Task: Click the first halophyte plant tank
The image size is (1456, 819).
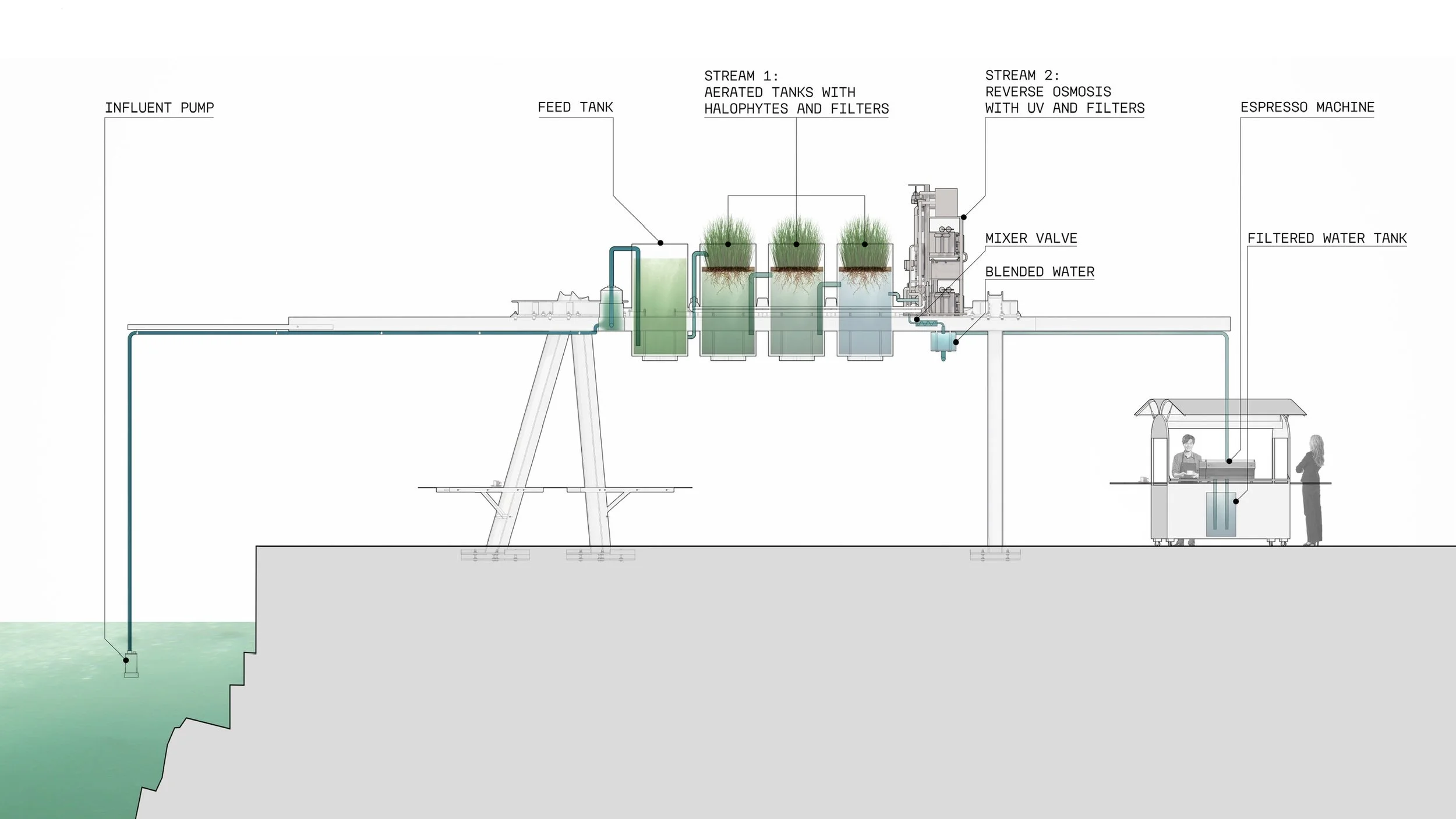Action: point(727,303)
